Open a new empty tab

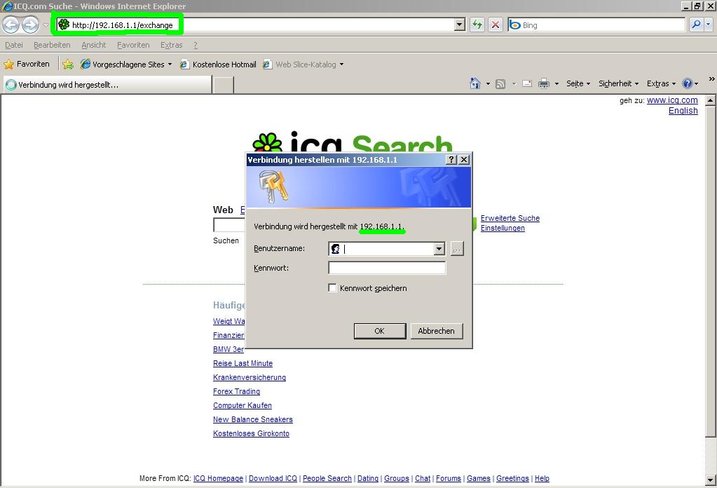(224, 85)
